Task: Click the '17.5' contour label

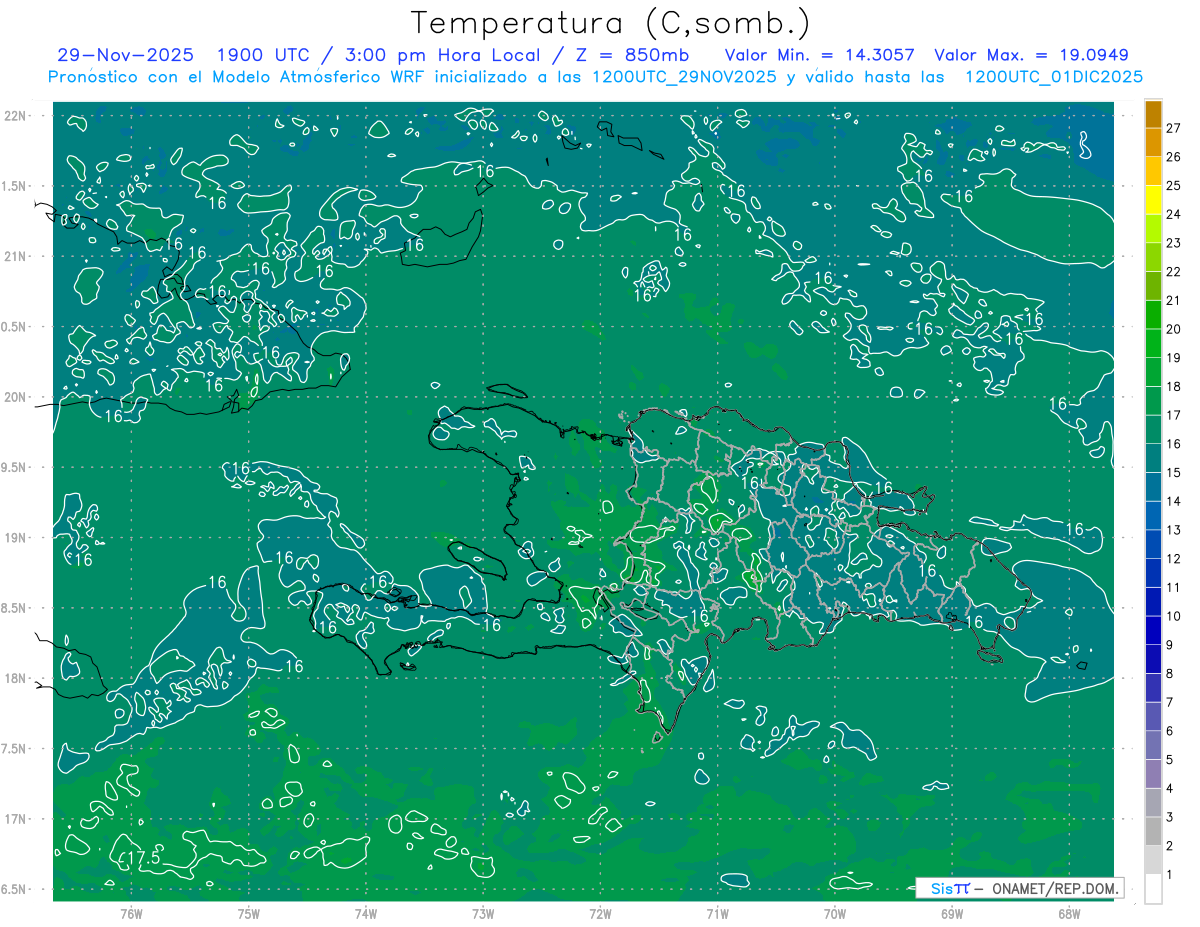Action: pos(141,858)
